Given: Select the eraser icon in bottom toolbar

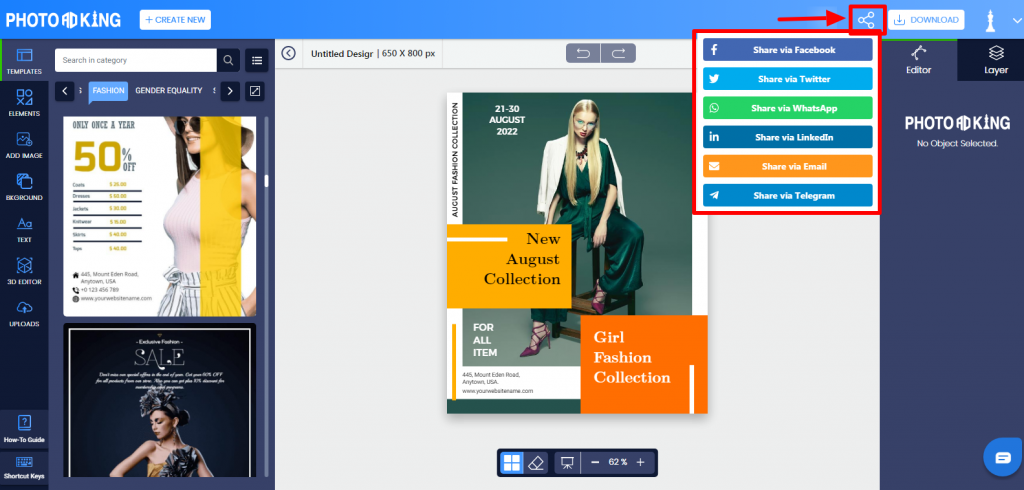Looking at the screenshot, I should coord(536,463).
